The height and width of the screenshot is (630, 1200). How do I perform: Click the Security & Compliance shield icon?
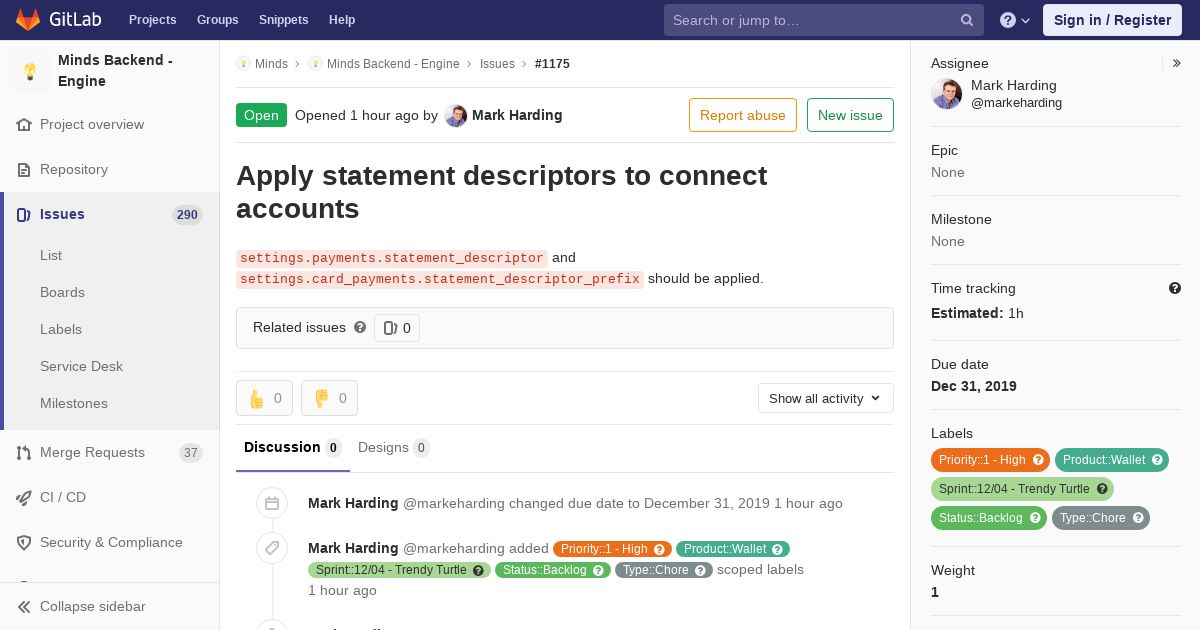click(24, 543)
